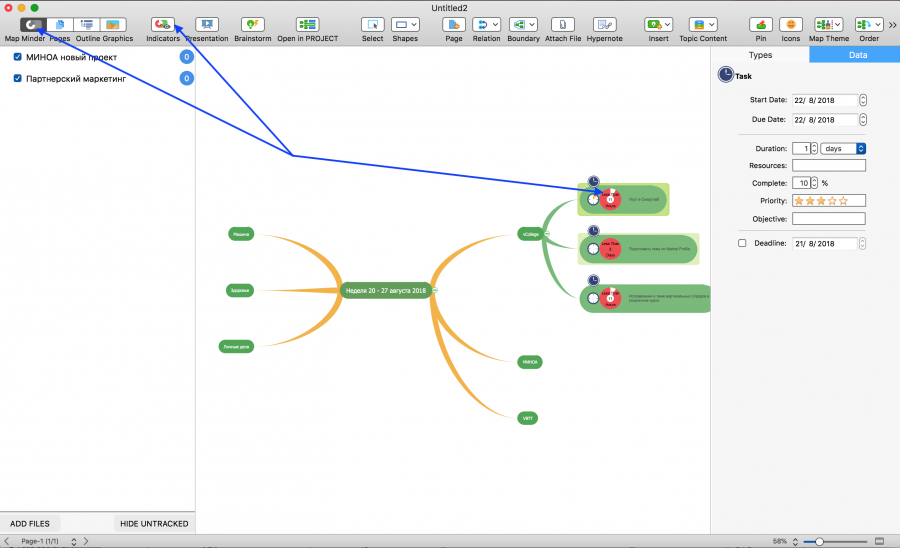Viewport: 900px width, 548px height.
Task: Switch to the Data tab
Action: pos(857,55)
